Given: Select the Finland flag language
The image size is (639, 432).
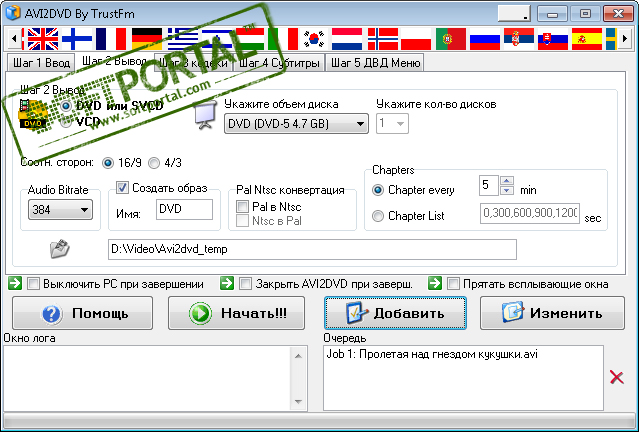Looking at the screenshot, I should [77, 39].
